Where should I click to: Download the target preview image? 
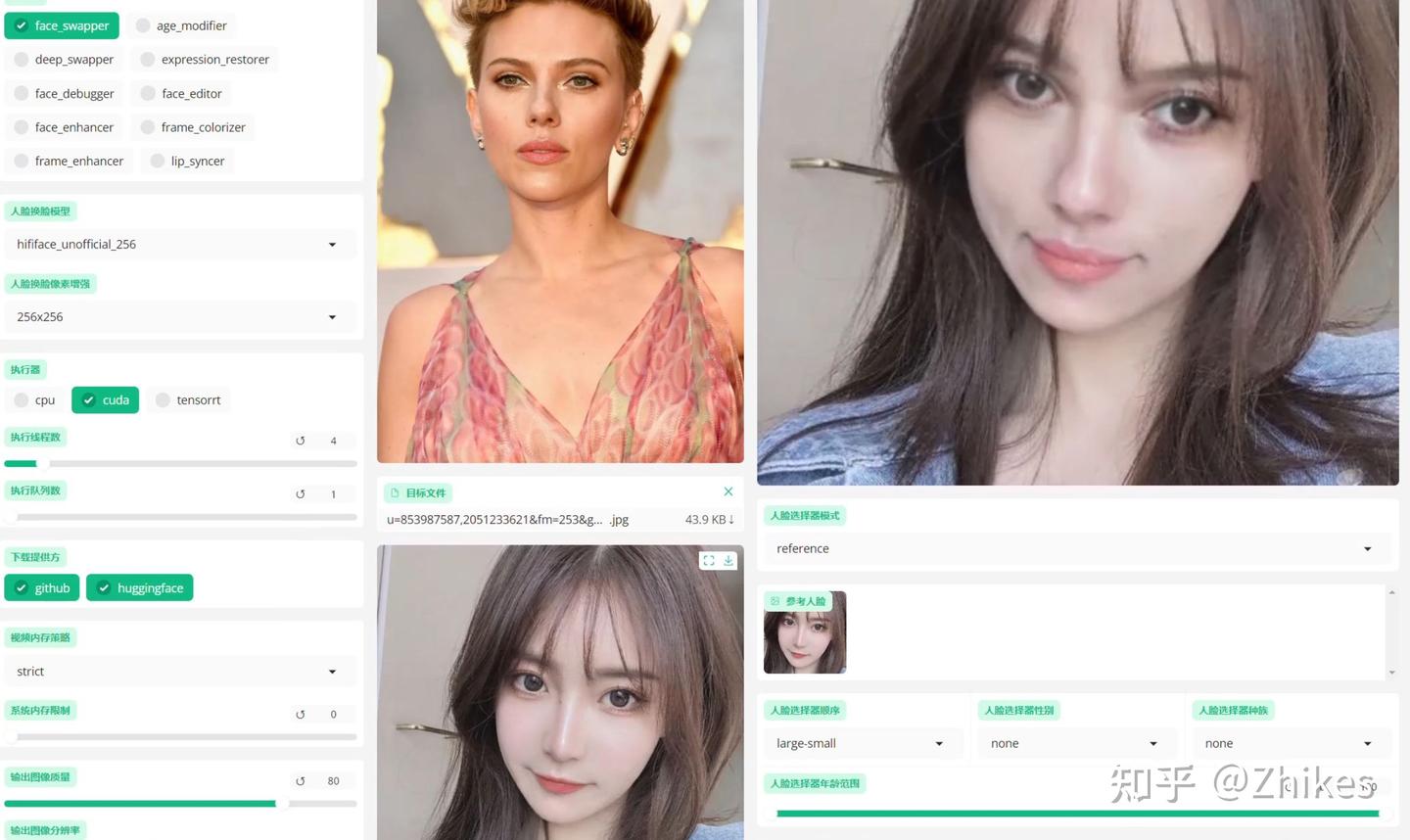728,560
